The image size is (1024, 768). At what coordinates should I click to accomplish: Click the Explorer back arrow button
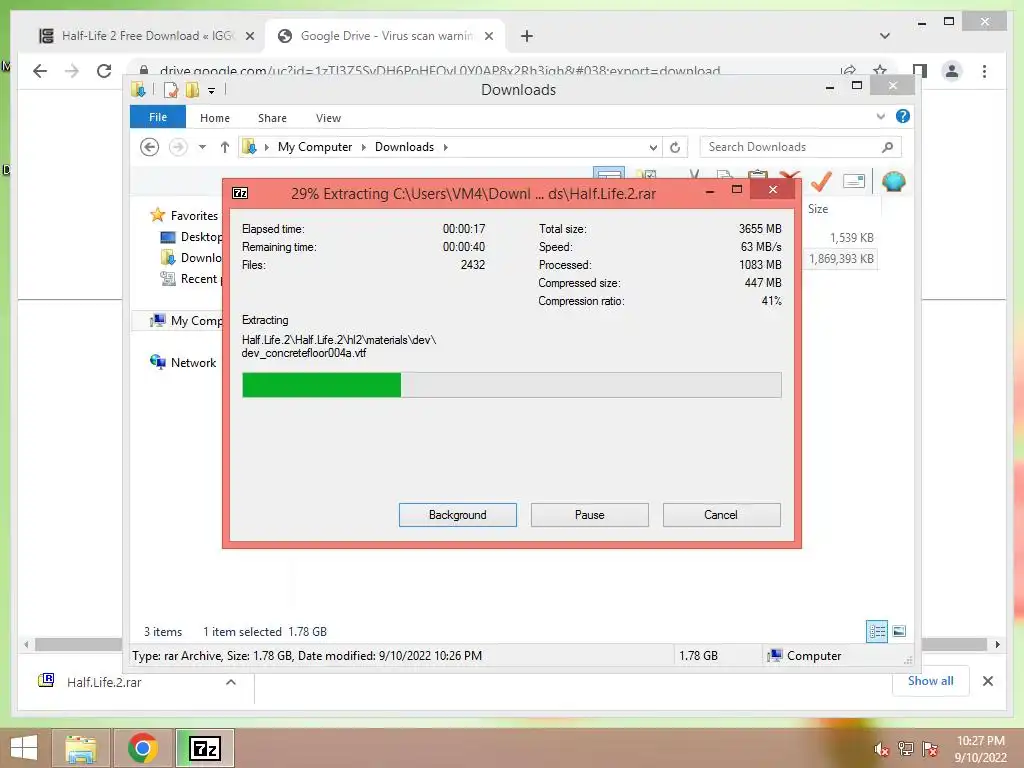click(150, 147)
